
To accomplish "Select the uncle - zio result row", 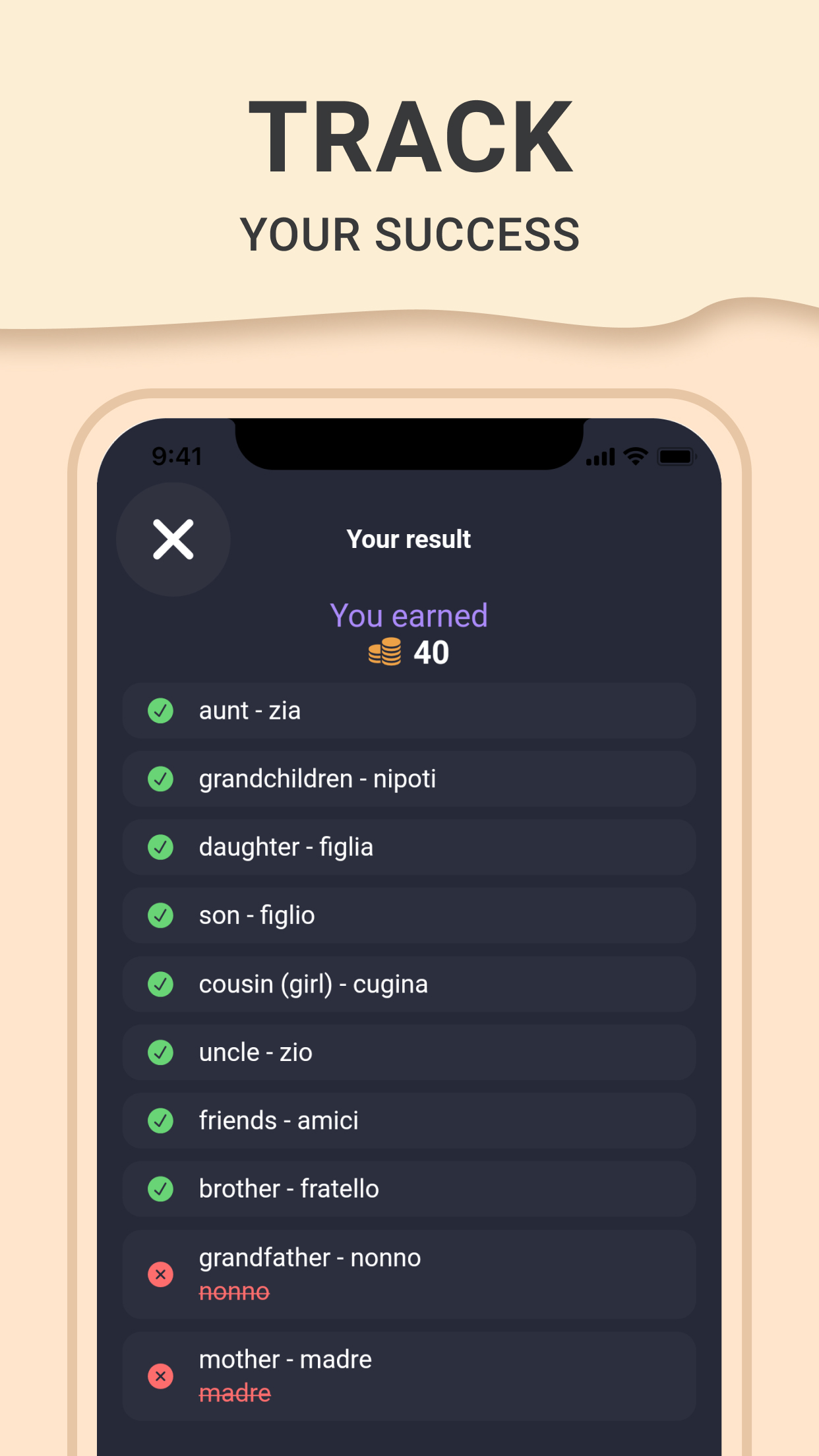I will pos(409,1052).
